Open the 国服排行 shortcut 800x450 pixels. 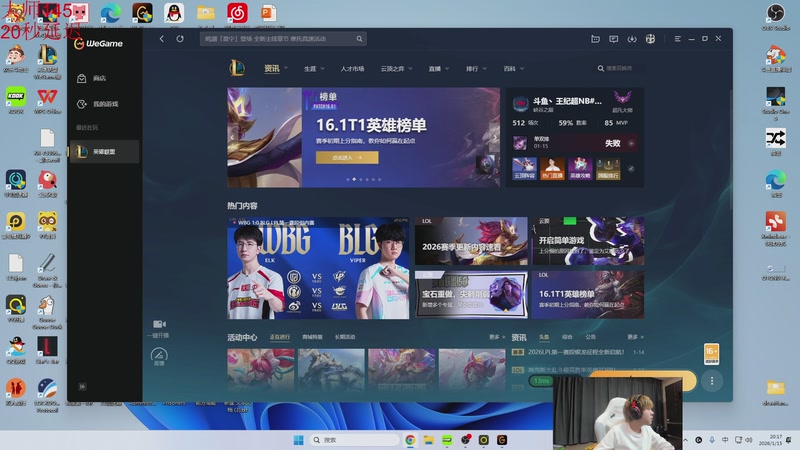(608, 168)
